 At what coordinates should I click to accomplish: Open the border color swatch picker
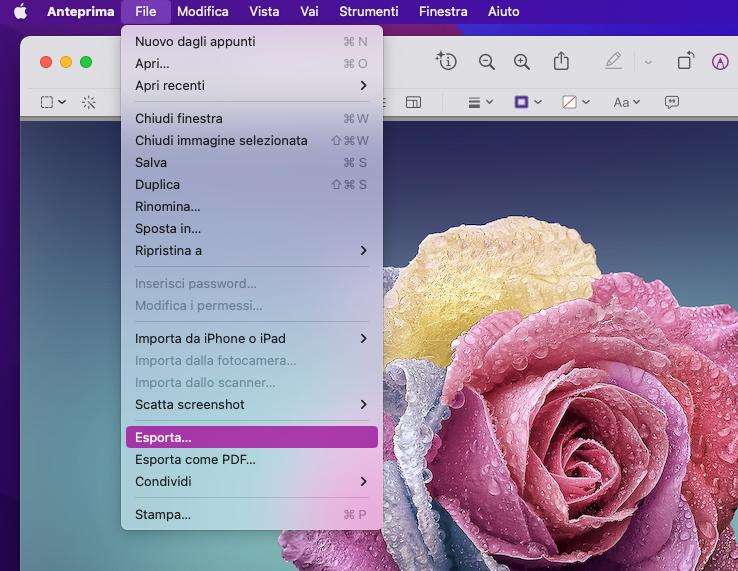pyautogui.click(x=527, y=102)
